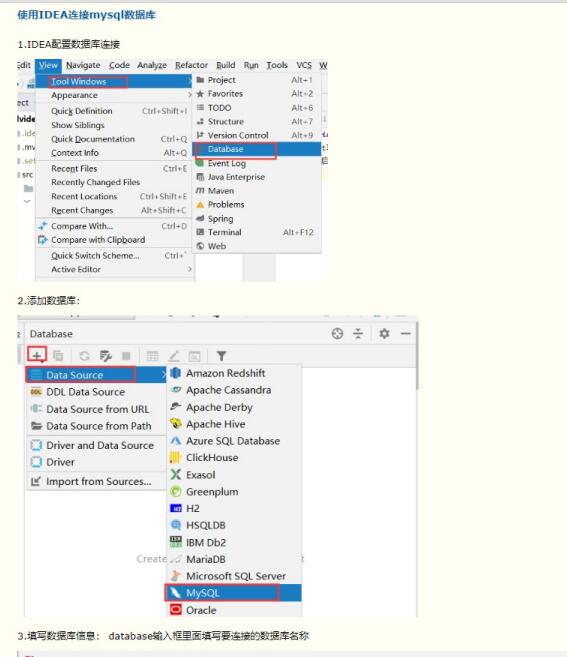Click the Java Enterprise icon
Viewport: 567px width, 657px height.
(200, 177)
